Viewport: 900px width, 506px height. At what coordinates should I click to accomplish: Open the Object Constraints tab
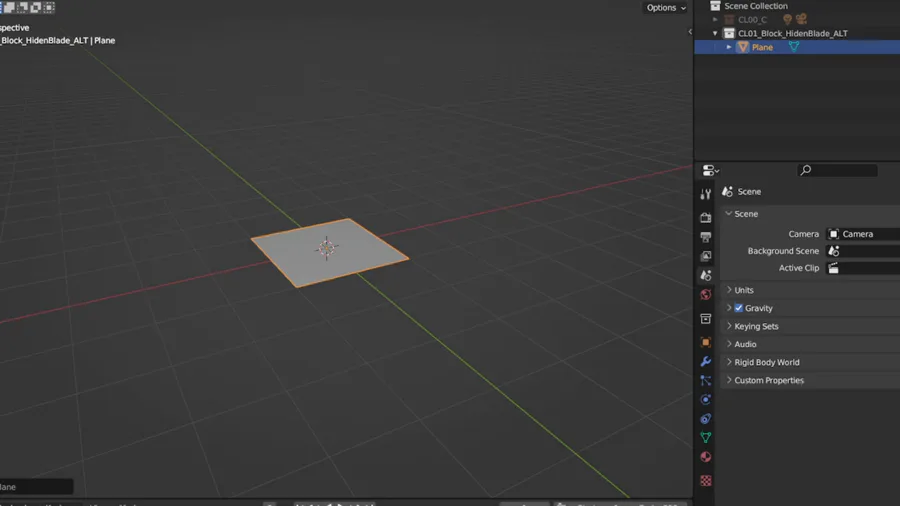point(705,419)
